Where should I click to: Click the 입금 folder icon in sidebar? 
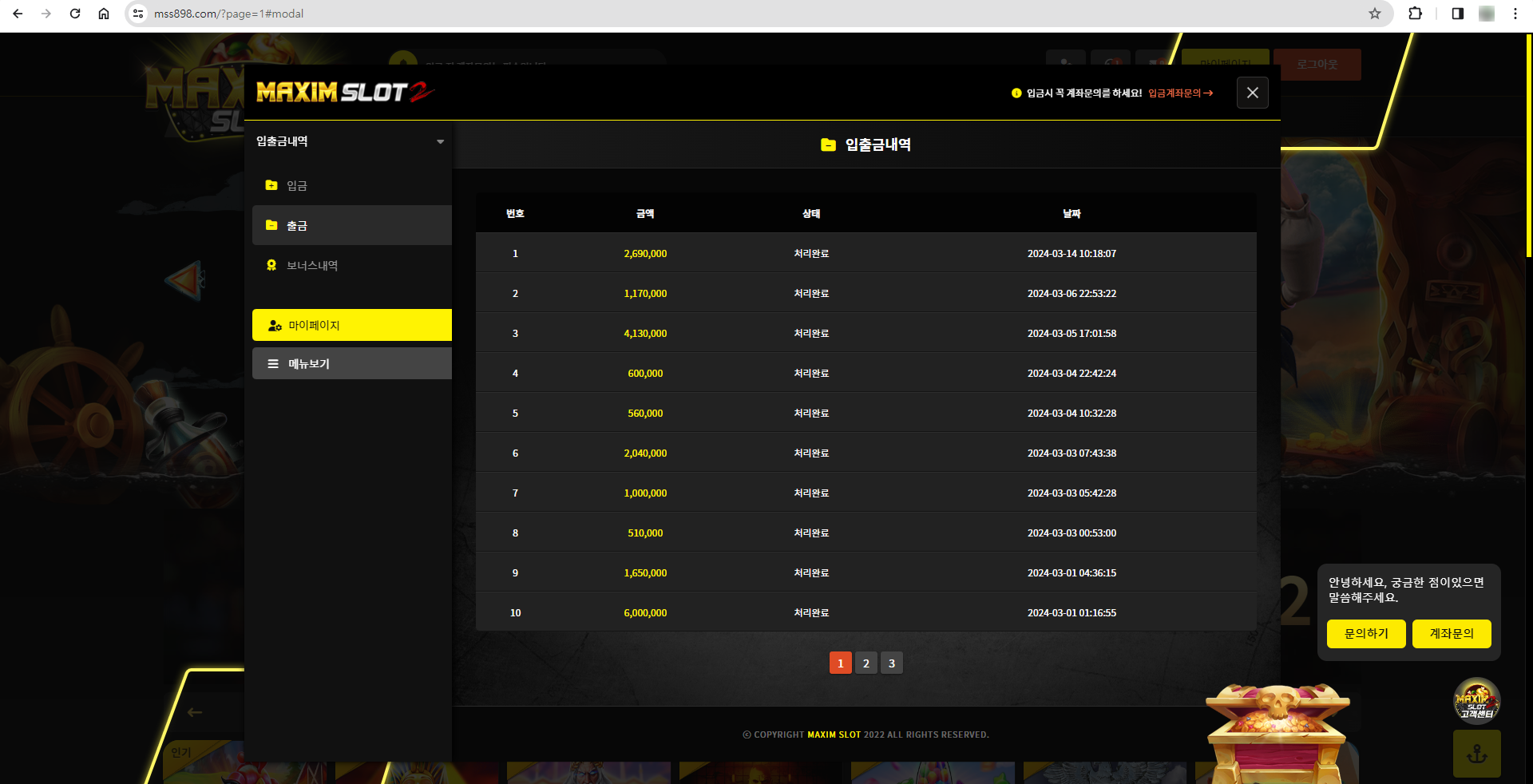[x=271, y=185]
